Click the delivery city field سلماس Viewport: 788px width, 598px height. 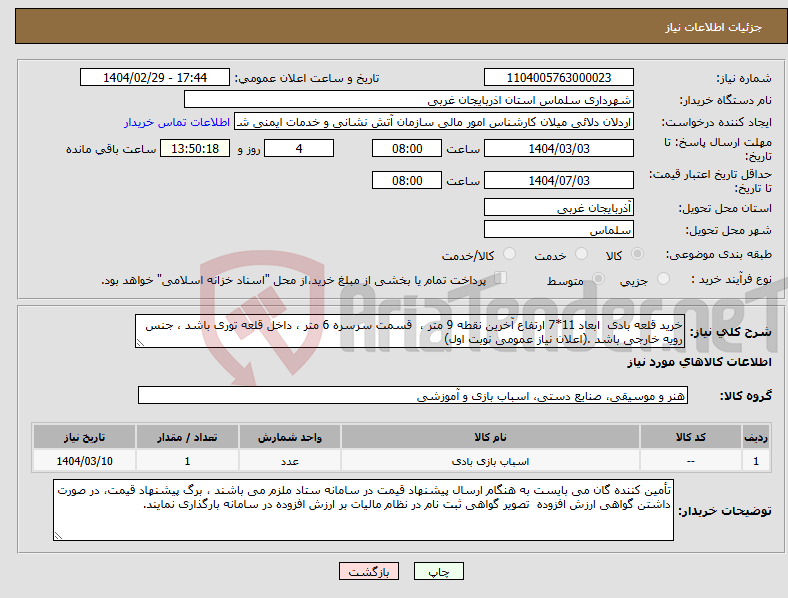pyautogui.click(x=559, y=229)
